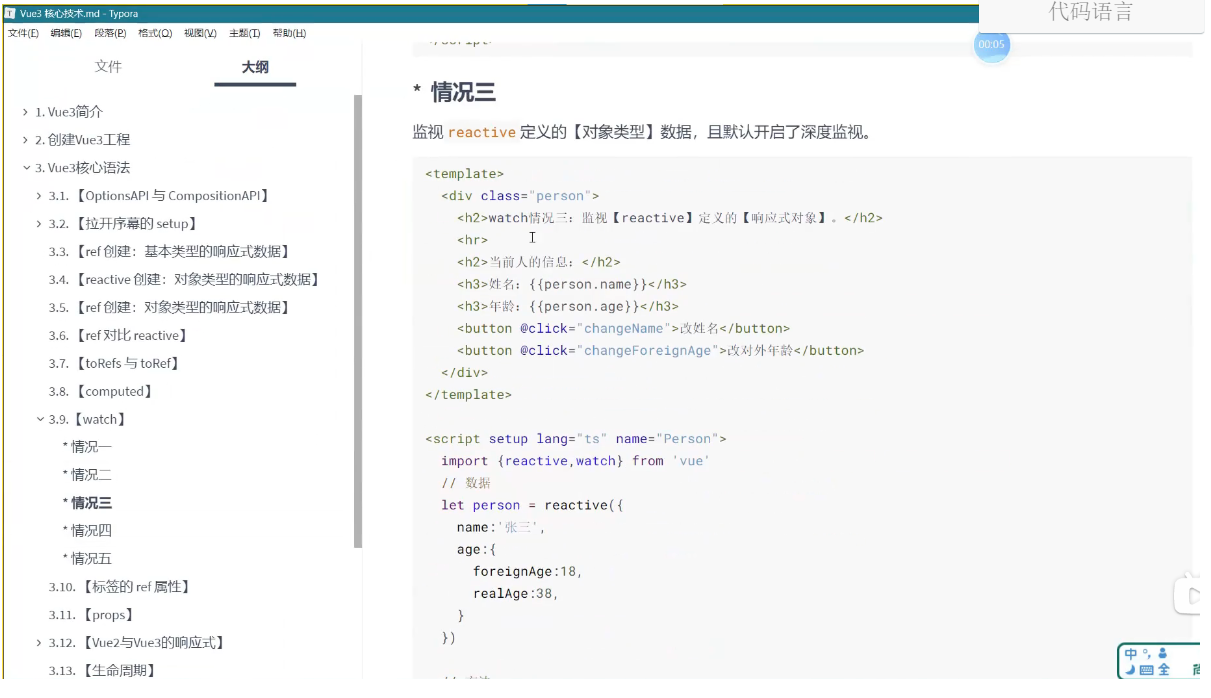Viewport: 1211px width, 698px height.
Task: Select outline entry 情况一
Action: (x=87, y=447)
